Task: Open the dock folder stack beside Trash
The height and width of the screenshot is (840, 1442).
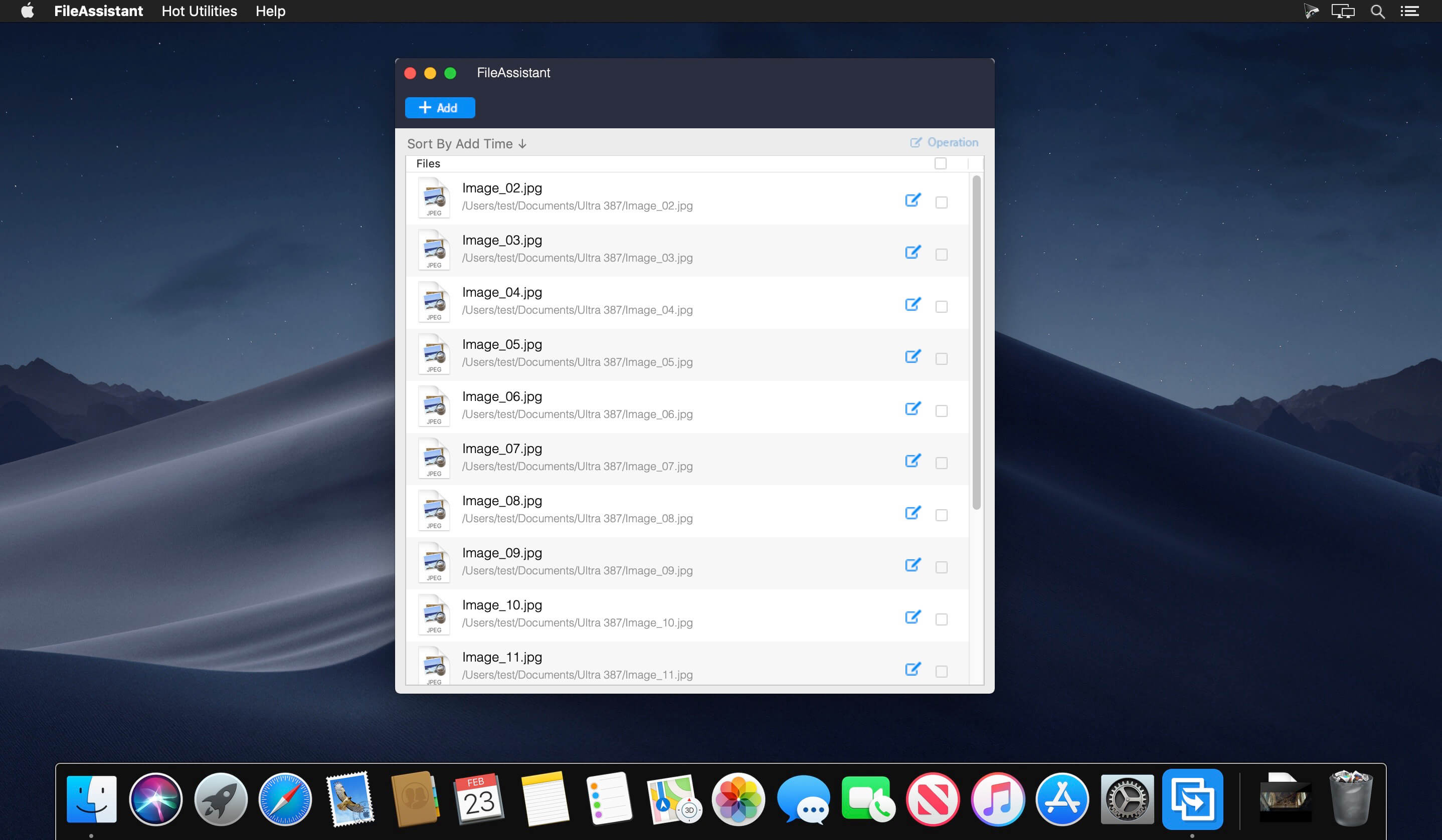Action: [x=1285, y=799]
